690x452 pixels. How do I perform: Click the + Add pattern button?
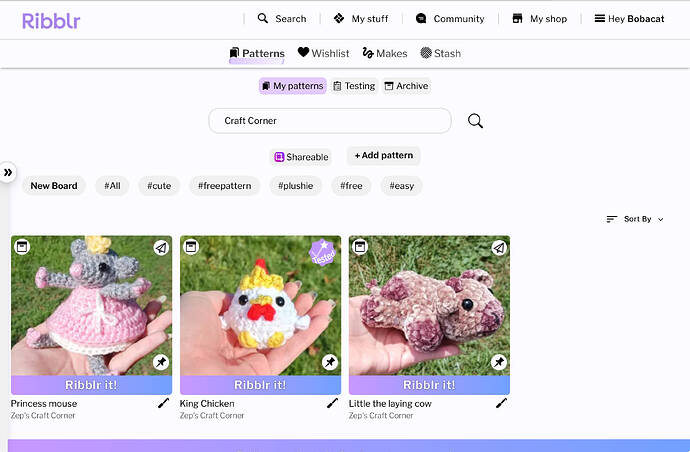point(384,155)
